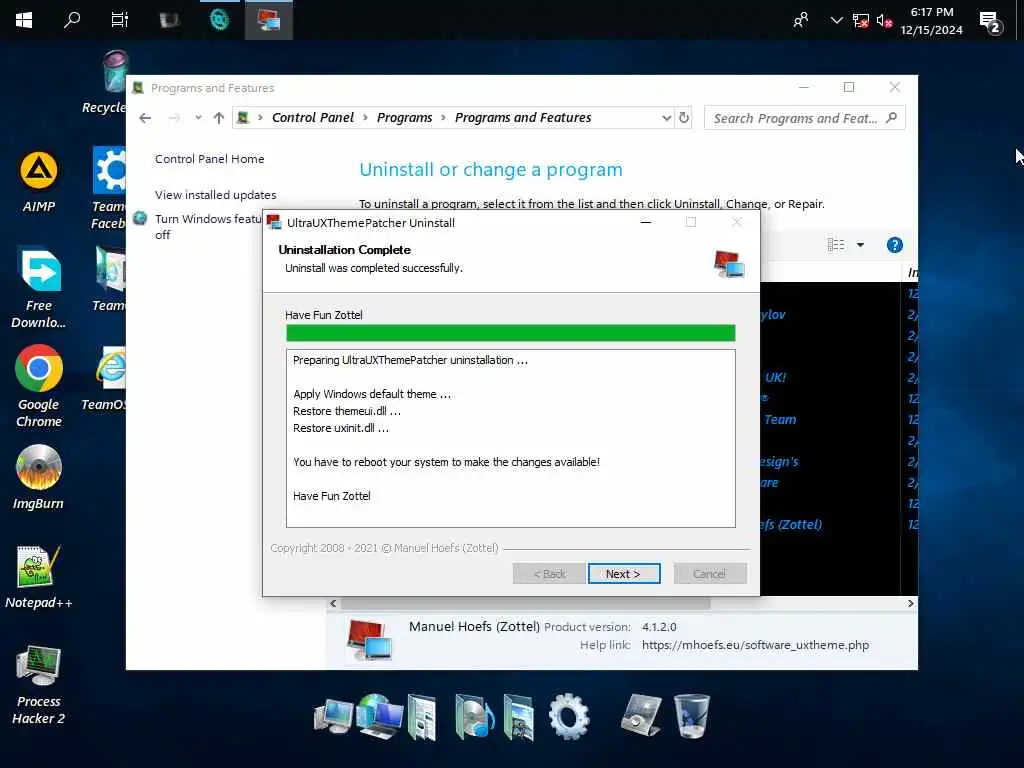Open the Windows Start menu

(24, 20)
